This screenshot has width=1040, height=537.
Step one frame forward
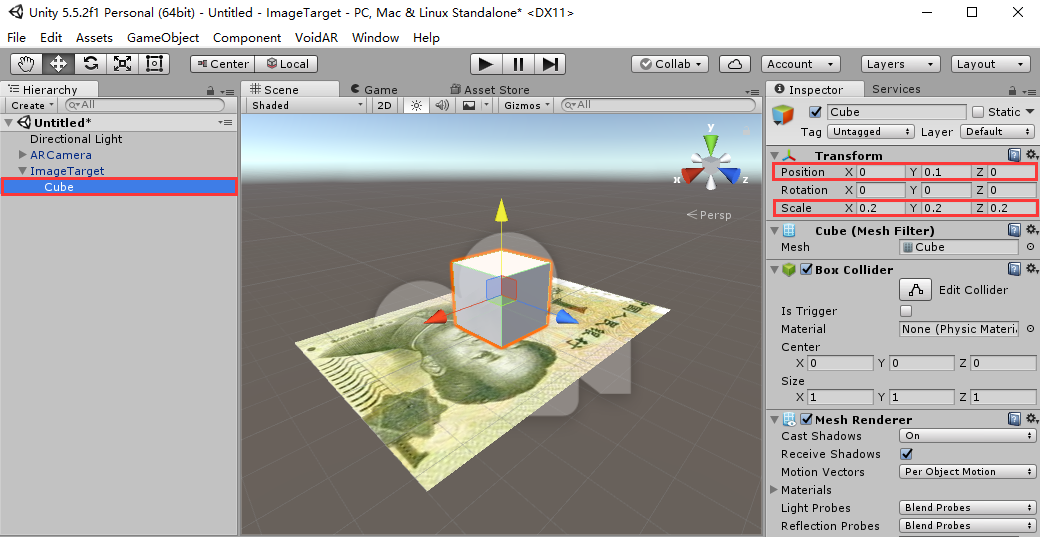550,64
